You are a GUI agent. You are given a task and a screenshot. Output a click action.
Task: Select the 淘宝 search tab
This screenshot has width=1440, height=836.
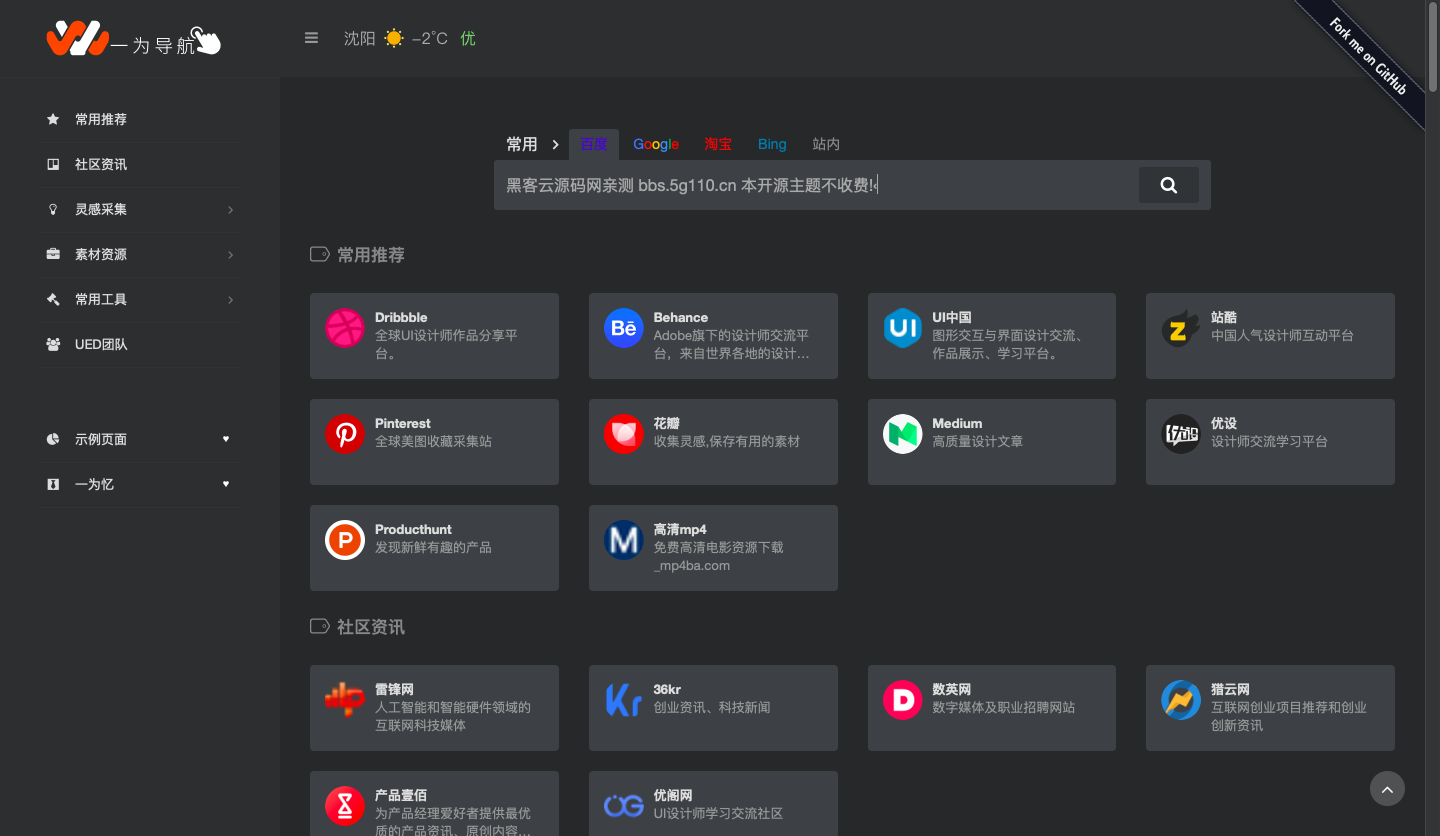point(718,144)
